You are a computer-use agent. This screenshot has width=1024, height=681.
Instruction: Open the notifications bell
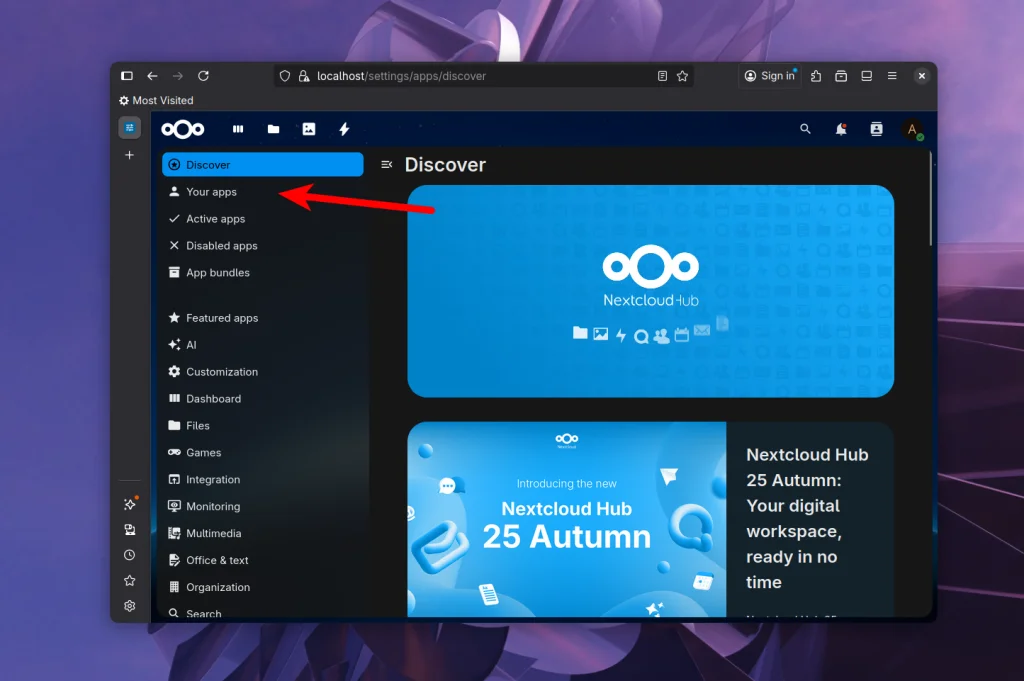point(841,129)
